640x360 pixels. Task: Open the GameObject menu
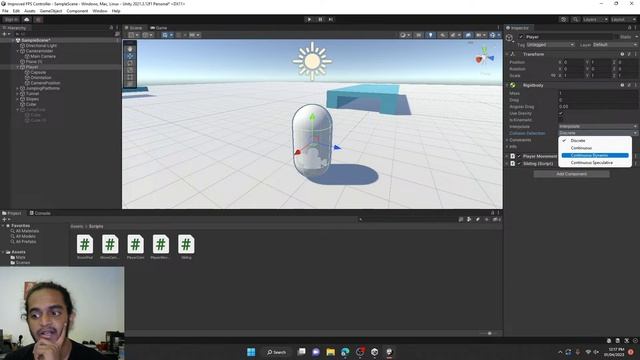pos(51,11)
